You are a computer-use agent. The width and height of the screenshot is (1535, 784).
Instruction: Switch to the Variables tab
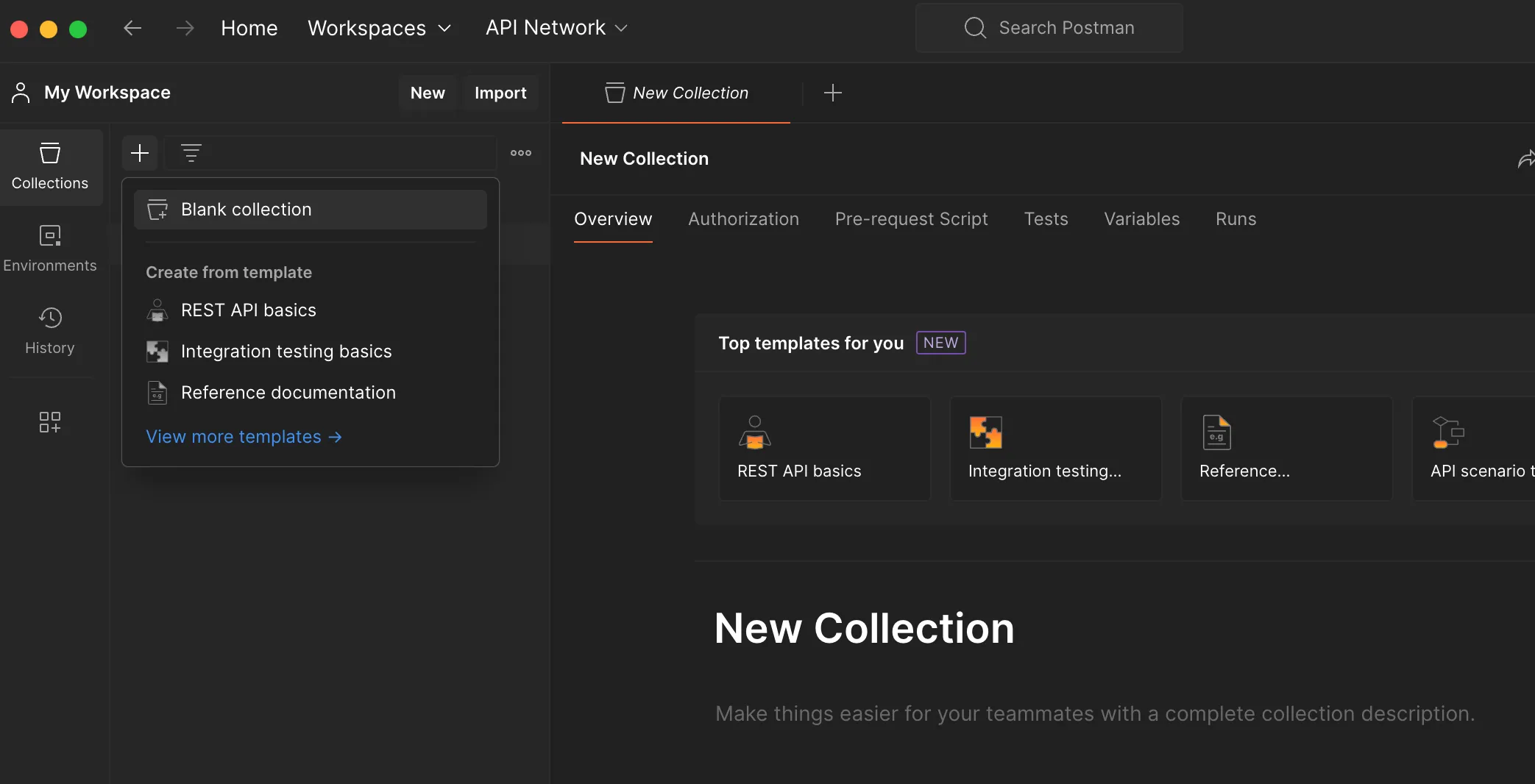(x=1141, y=219)
